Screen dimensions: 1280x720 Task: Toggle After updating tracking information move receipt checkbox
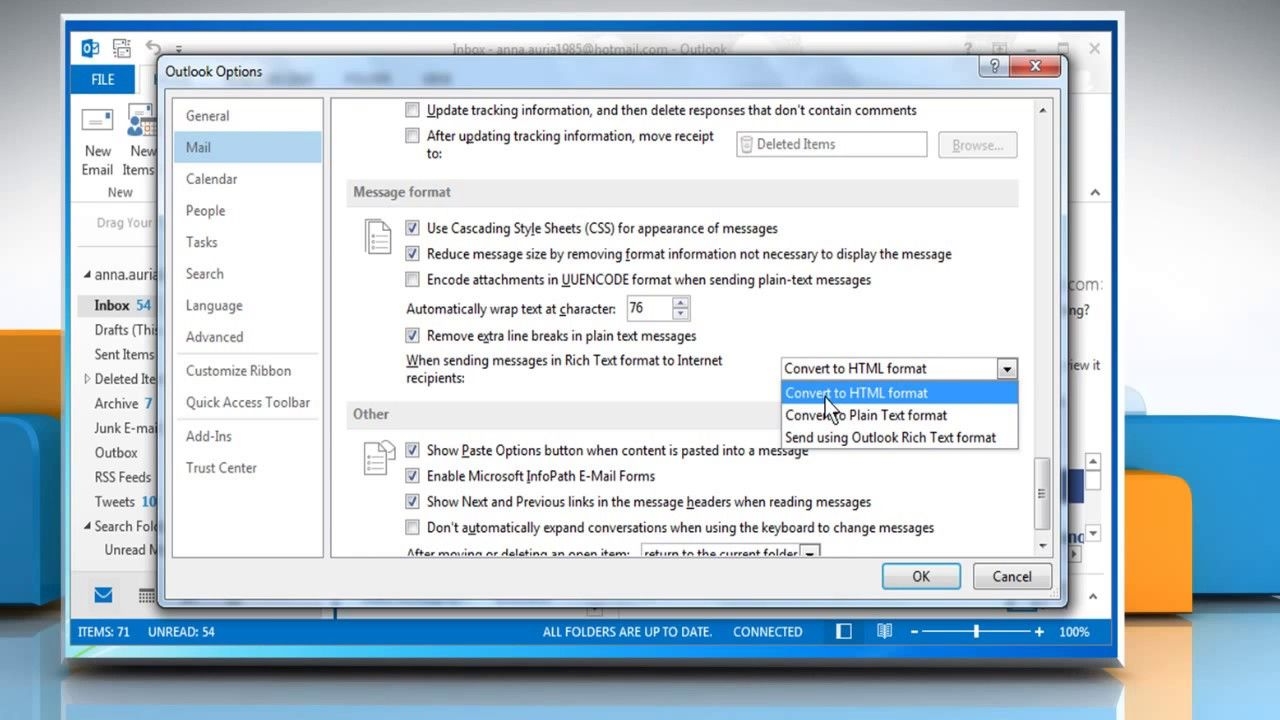(x=412, y=136)
